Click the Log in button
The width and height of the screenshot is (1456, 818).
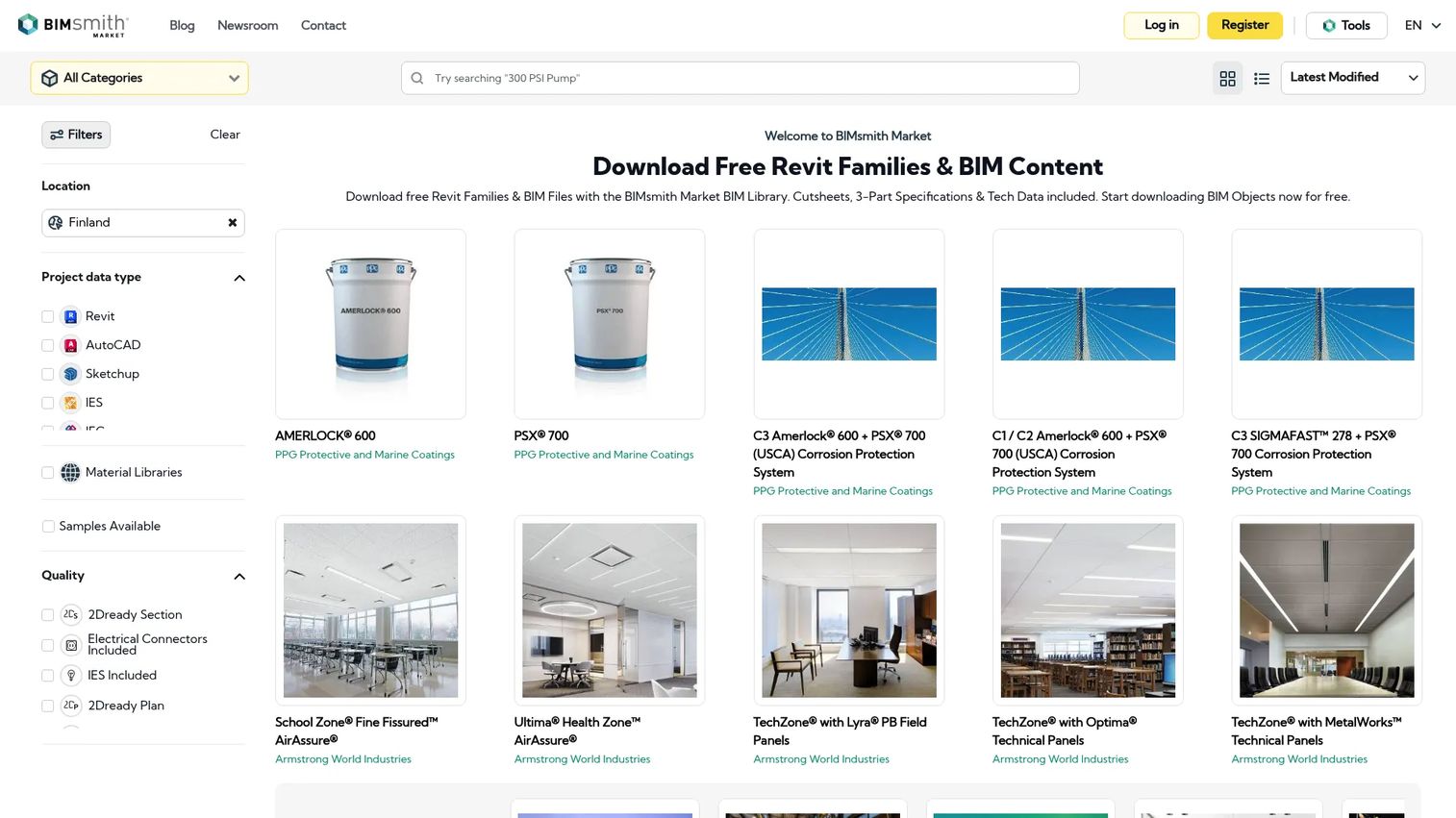coord(1161,25)
